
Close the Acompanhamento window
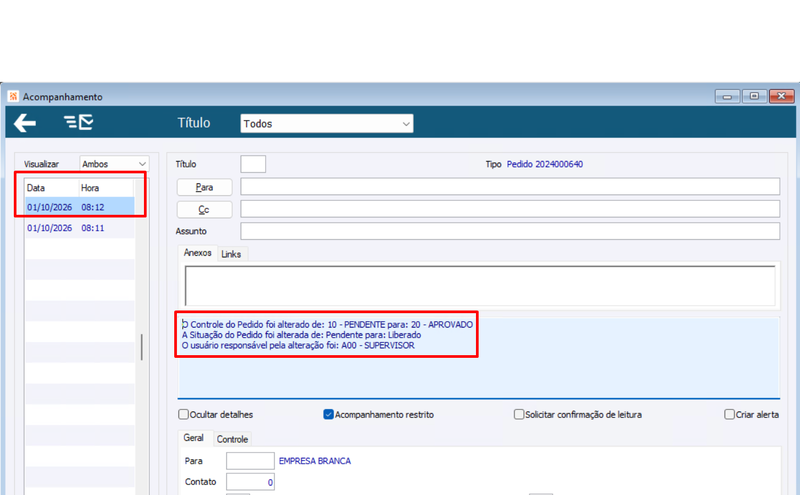(x=781, y=96)
